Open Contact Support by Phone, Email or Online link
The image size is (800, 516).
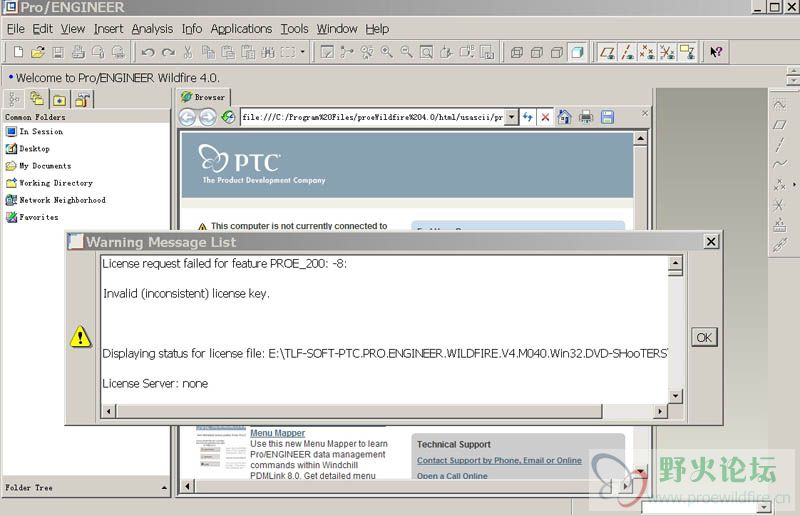pos(499,460)
